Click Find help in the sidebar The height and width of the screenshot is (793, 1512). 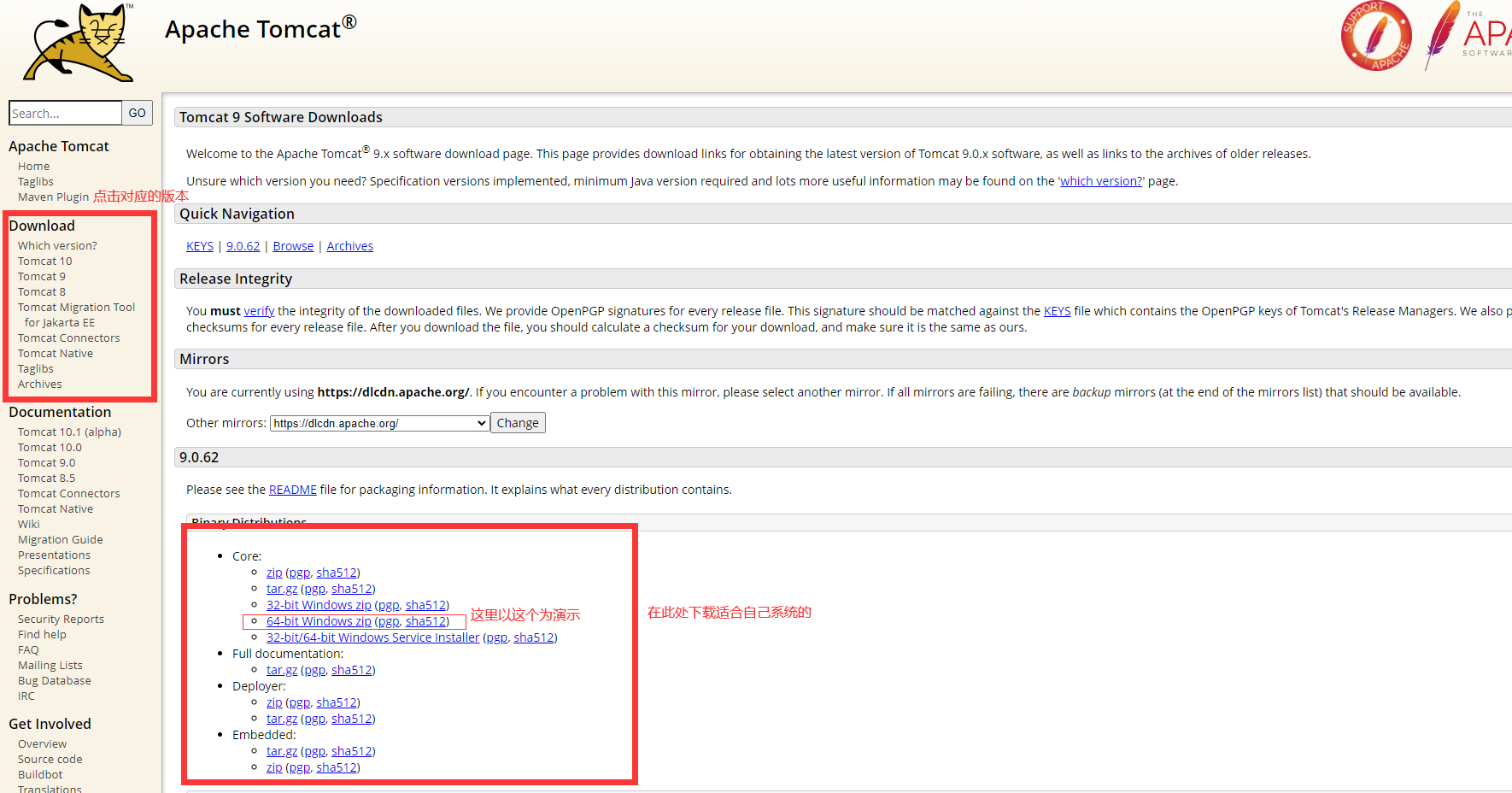42,635
